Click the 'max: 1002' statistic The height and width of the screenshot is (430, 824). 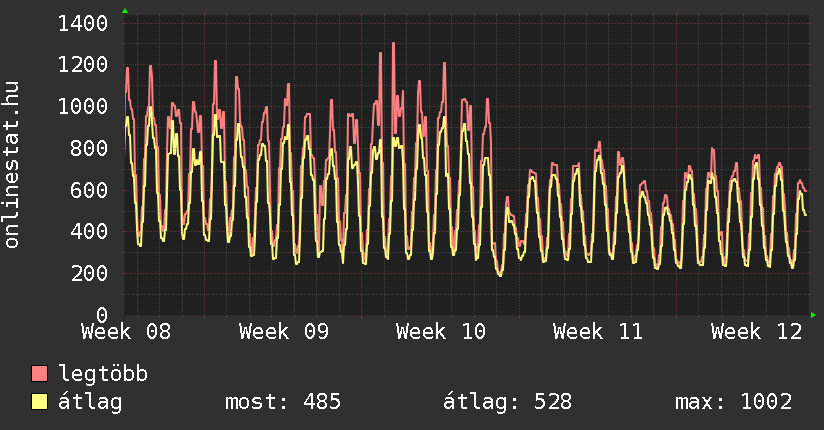[x=734, y=402]
